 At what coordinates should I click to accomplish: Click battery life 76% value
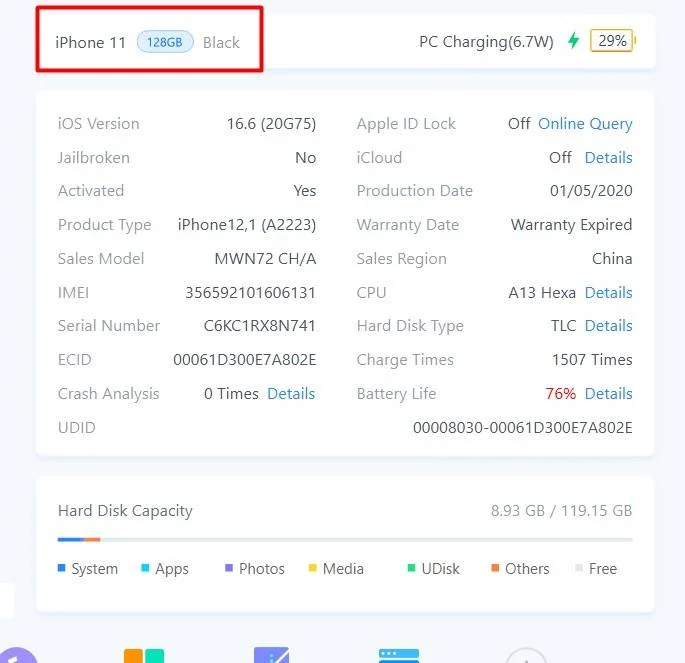pyautogui.click(x=560, y=394)
